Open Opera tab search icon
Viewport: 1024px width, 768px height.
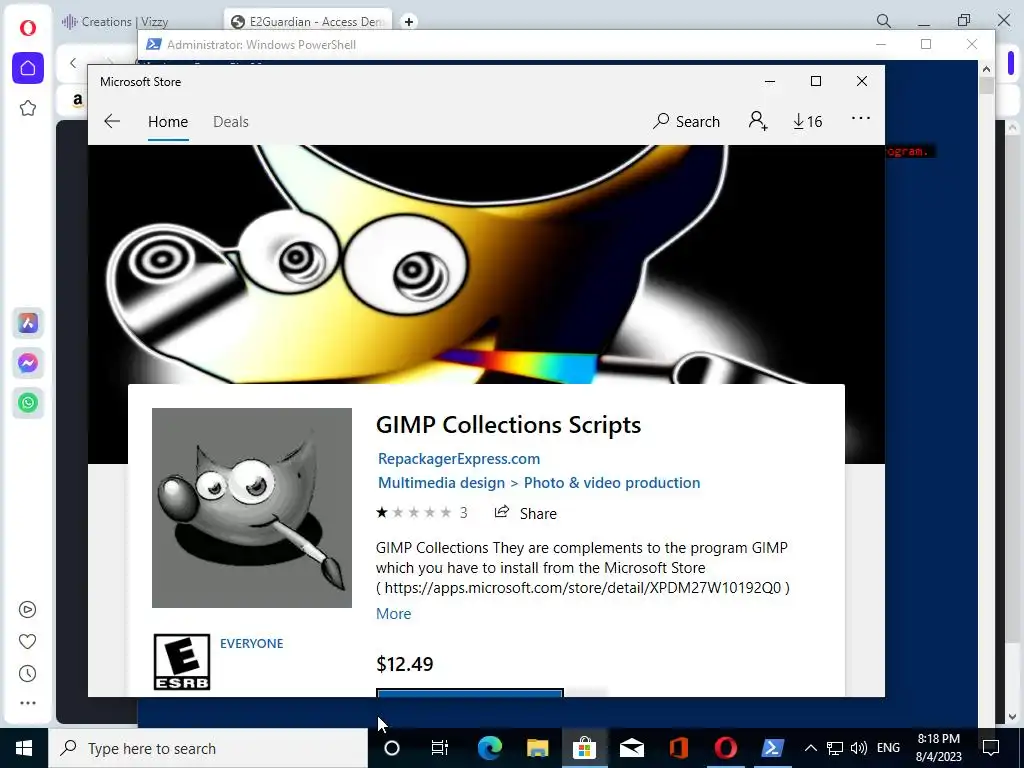pyautogui.click(x=884, y=21)
